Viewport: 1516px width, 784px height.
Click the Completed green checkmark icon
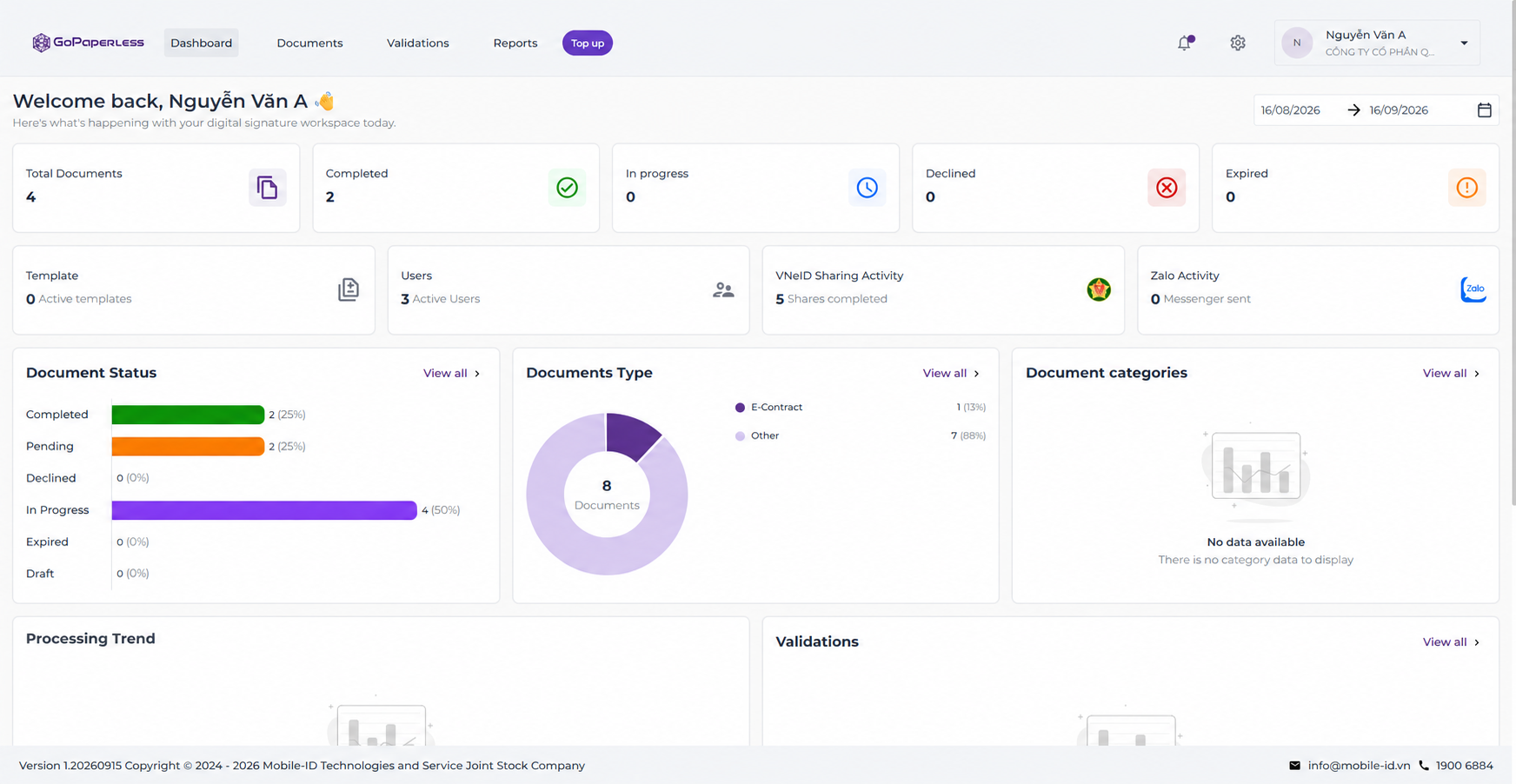567,188
